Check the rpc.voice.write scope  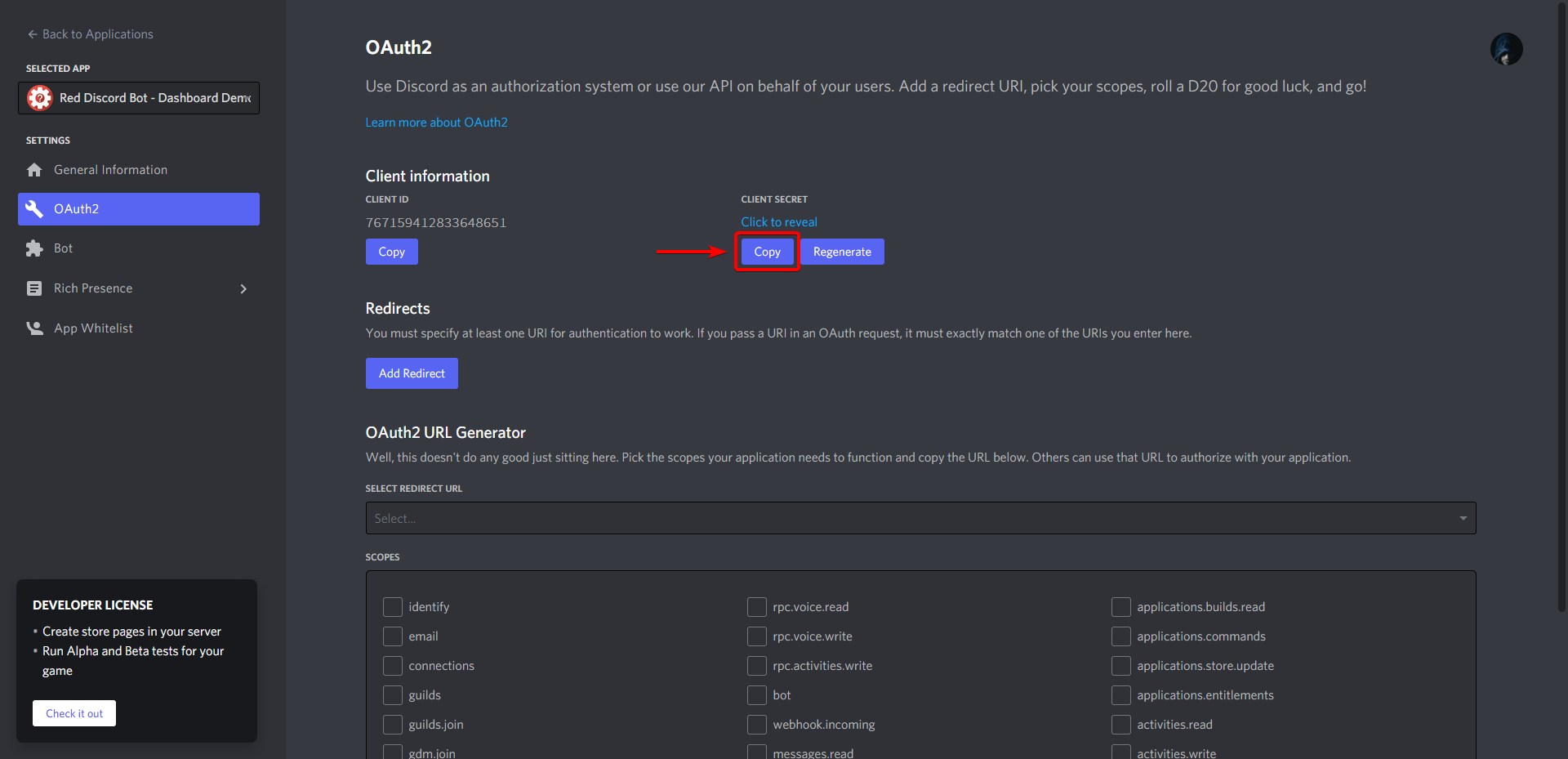[757, 636]
